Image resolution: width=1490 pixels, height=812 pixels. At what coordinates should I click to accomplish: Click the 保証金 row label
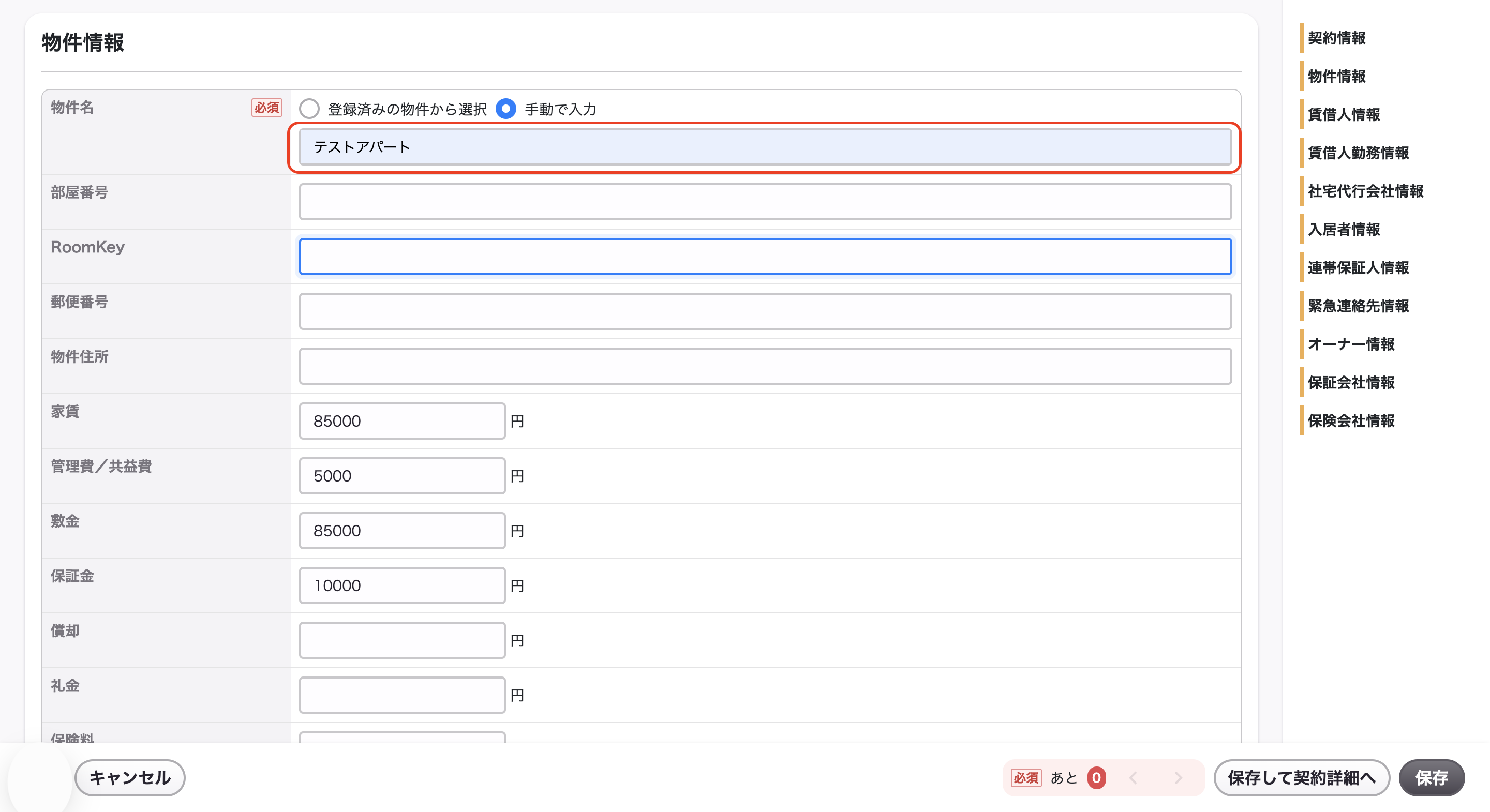click(x=72, y=576)
